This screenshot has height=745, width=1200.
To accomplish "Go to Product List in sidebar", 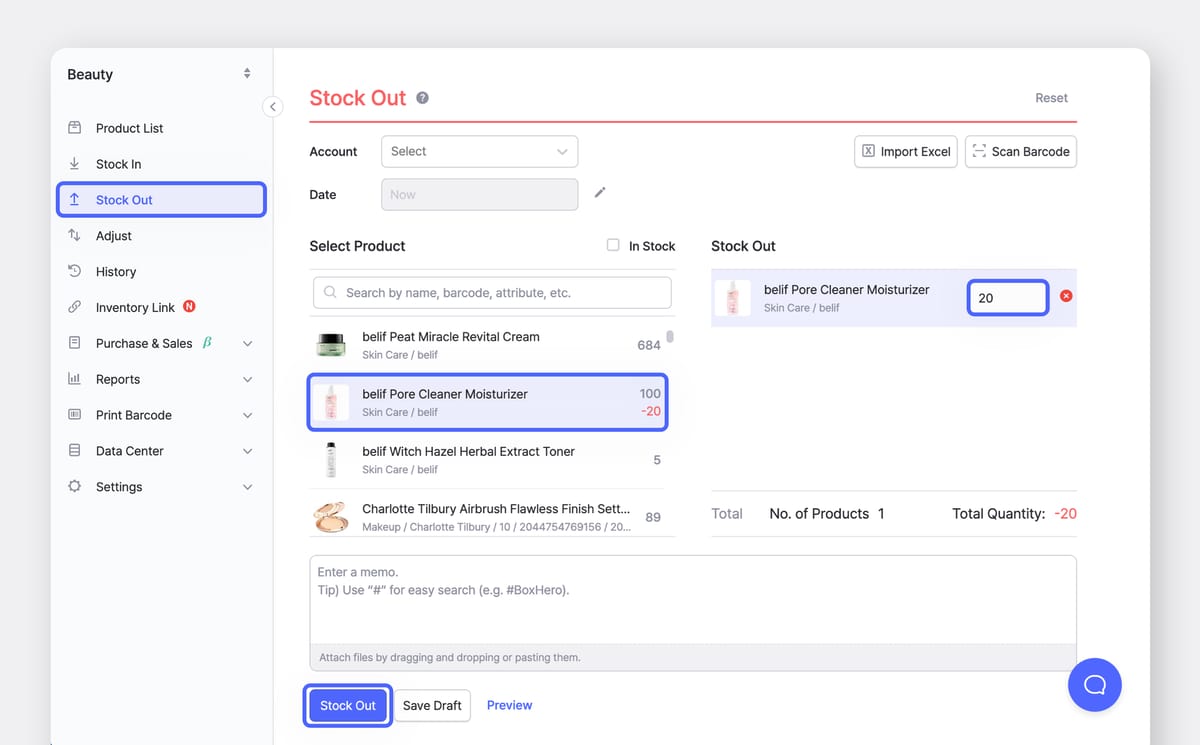I will point(129,128).
